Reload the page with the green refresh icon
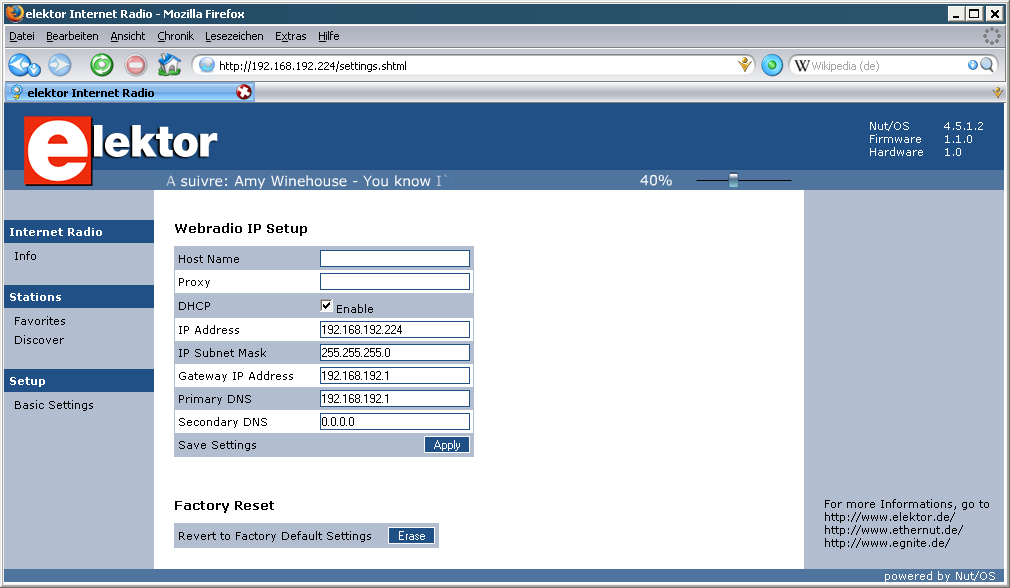This screenshot has height=588, width=1010. click(101, 65)
